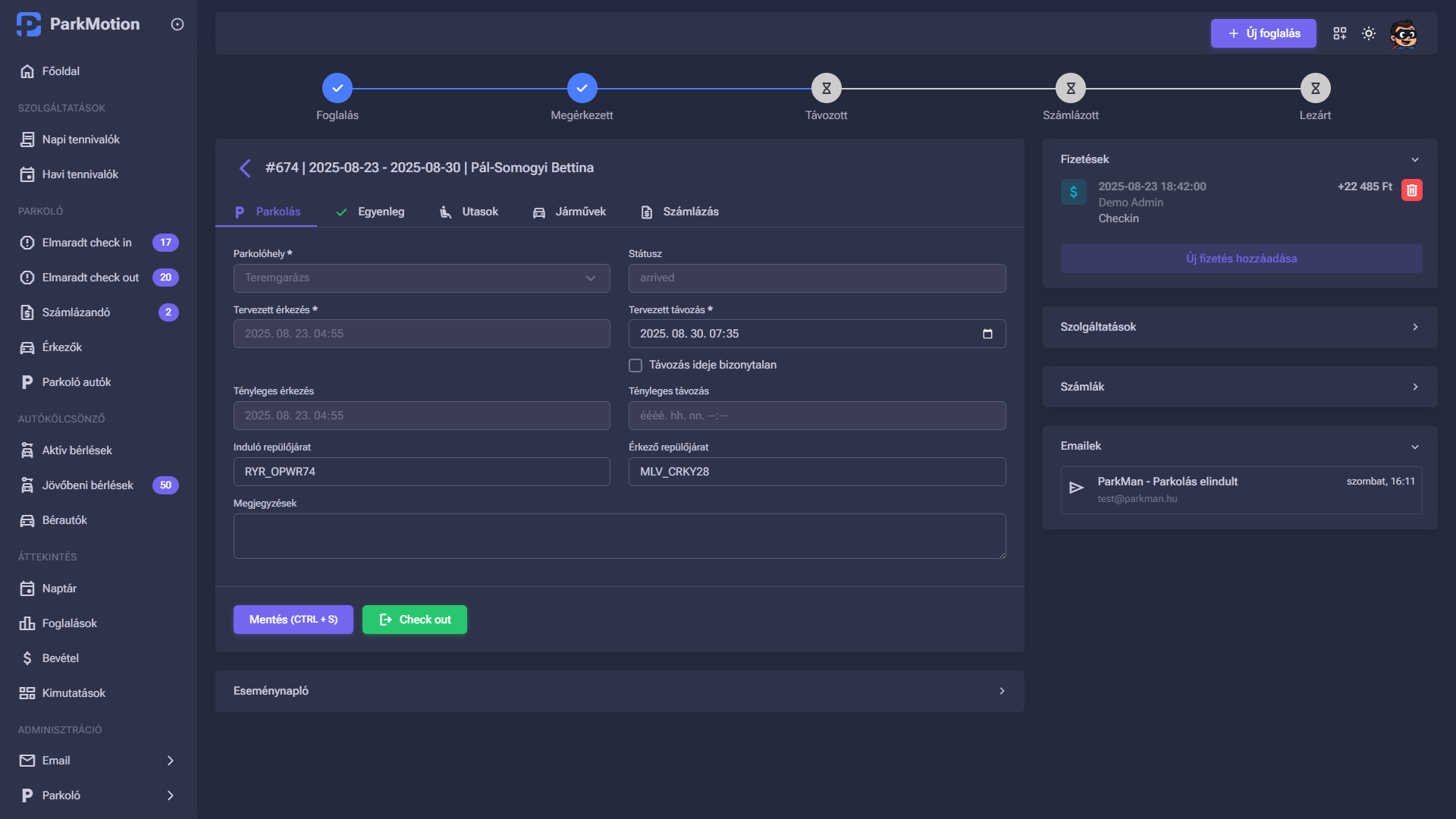Click inside the Megjegyzések text area
The image size is (1456, 819).
pos(619,535)
